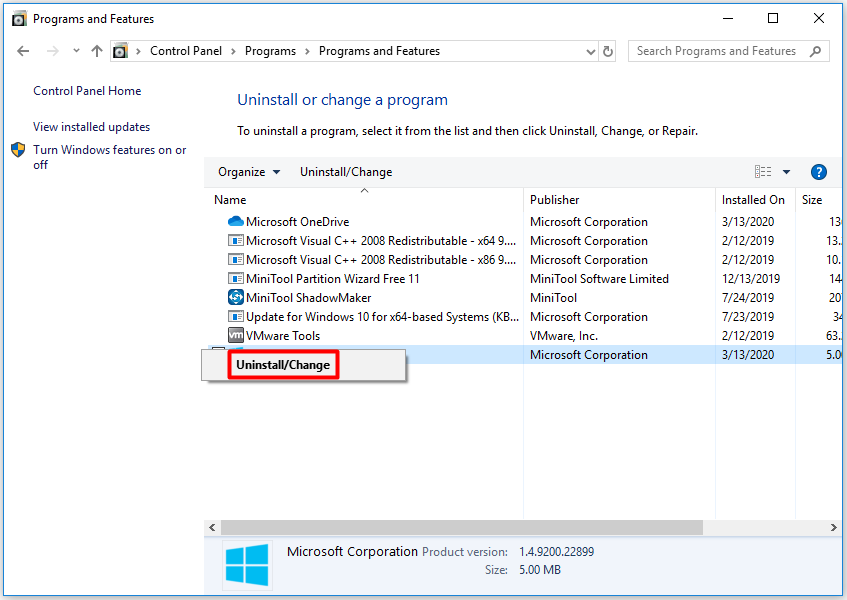Click the VMware Tools vm icon
Viewport: 847px width, 600px height.
point(236,335)
